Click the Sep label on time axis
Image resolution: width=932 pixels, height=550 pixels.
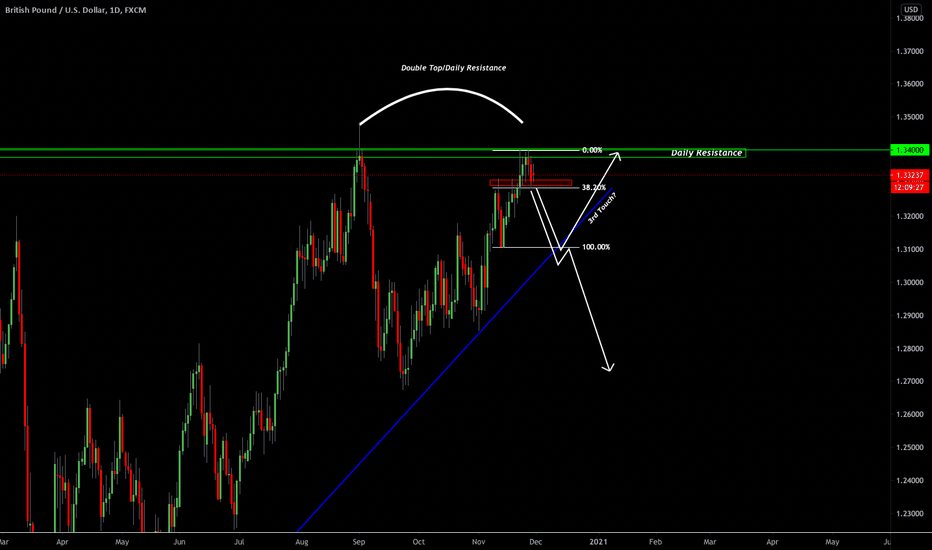tap(358, 542)
